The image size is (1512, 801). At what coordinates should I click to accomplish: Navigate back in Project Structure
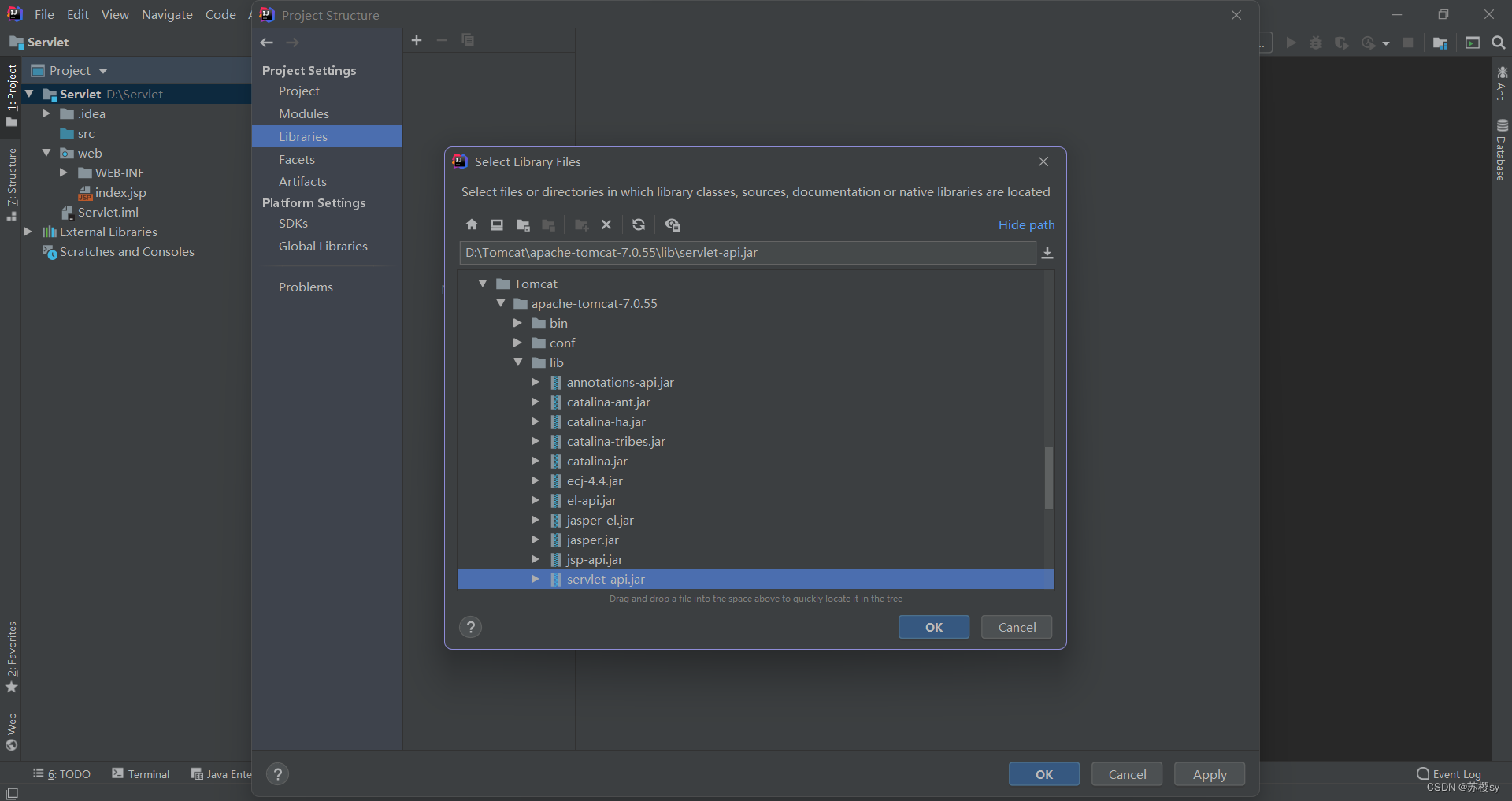(x=267, y=43)
